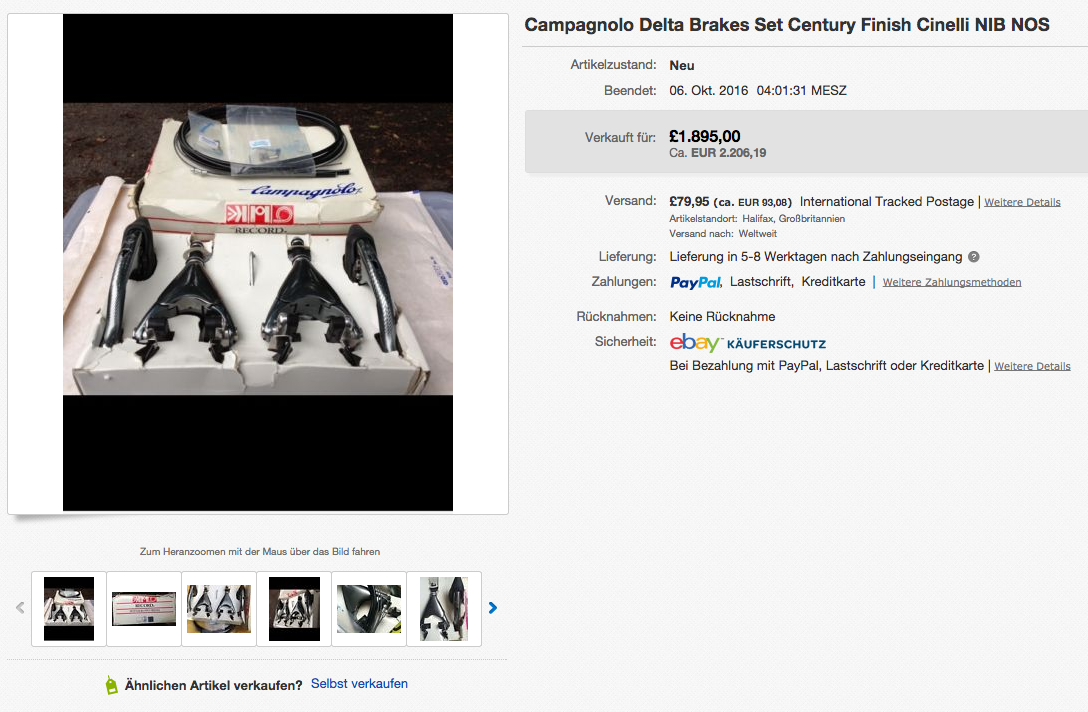Select fourth thumbnail with black borders
Image resolution: width=1088 pixels, height=712 pixels.
point(294,608)
